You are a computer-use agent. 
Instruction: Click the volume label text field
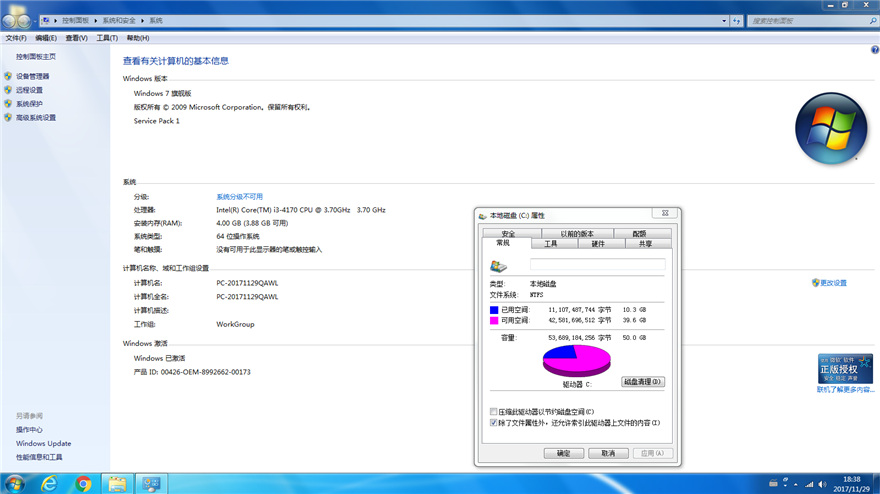click(x=598, y=264)
